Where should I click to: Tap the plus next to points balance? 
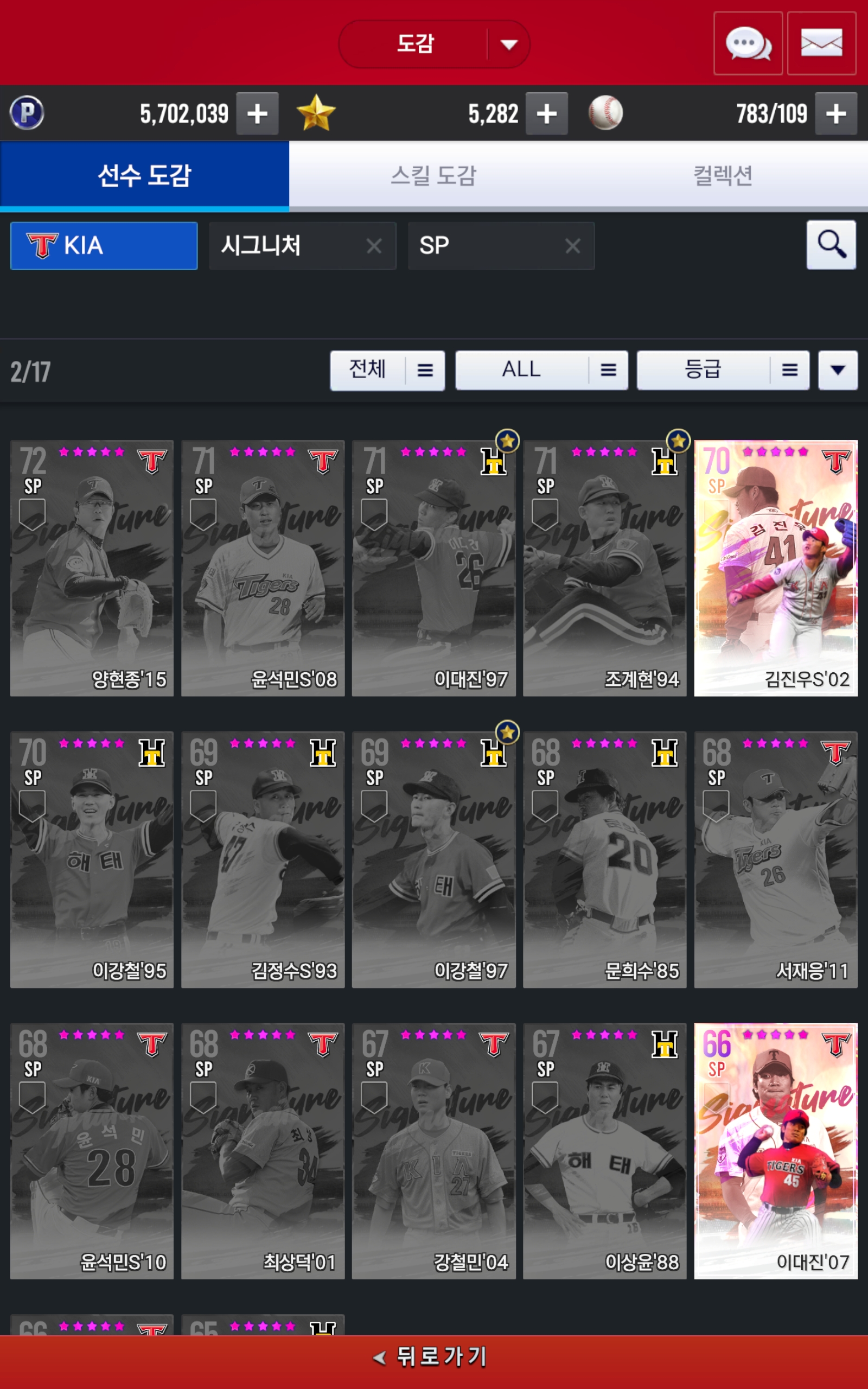(x=257, y=113)
